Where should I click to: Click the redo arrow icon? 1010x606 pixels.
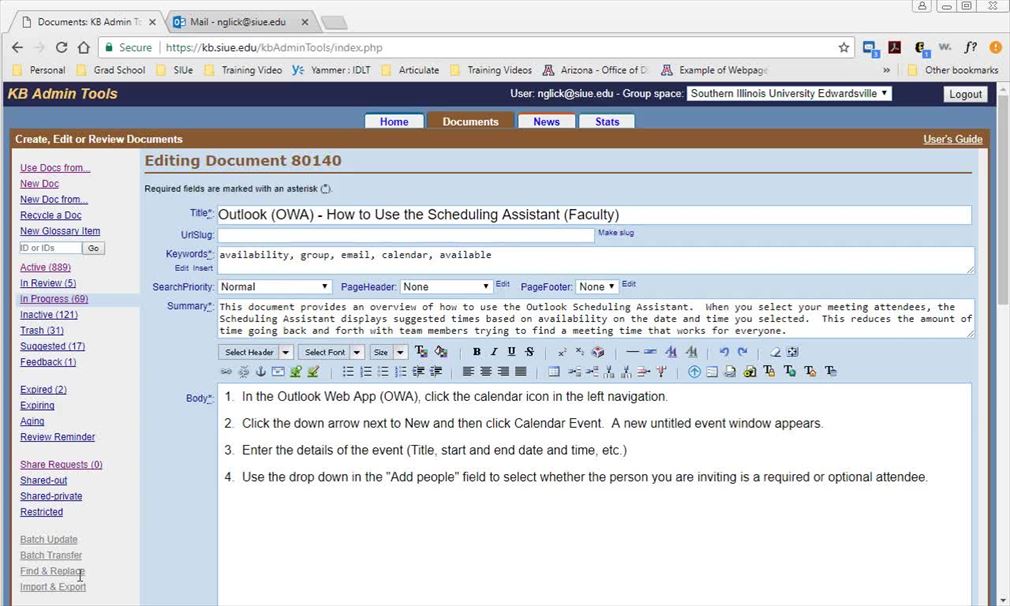(x=742, y=352)
